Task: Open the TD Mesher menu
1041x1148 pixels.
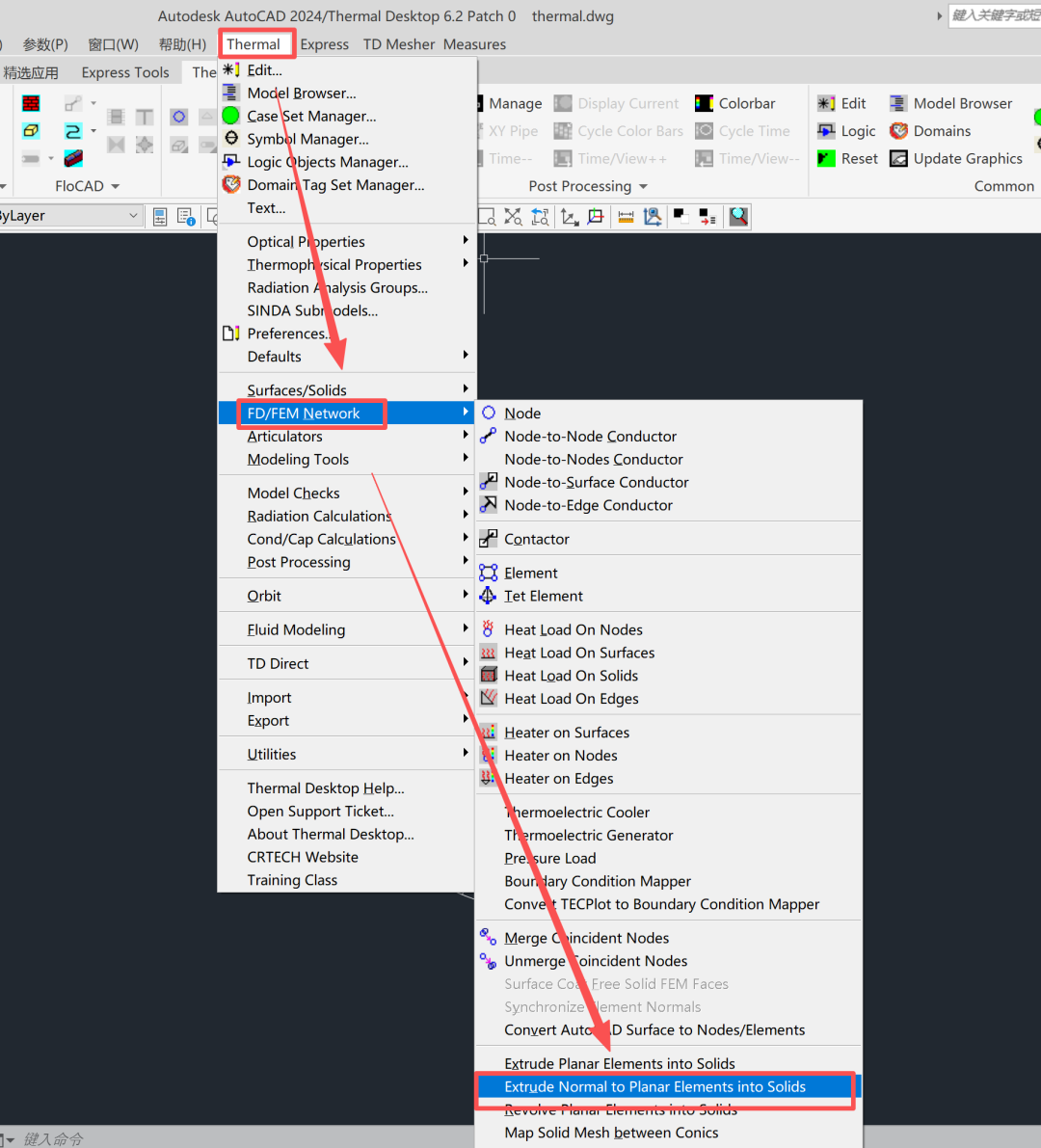Action: click(x=399, y=44)
